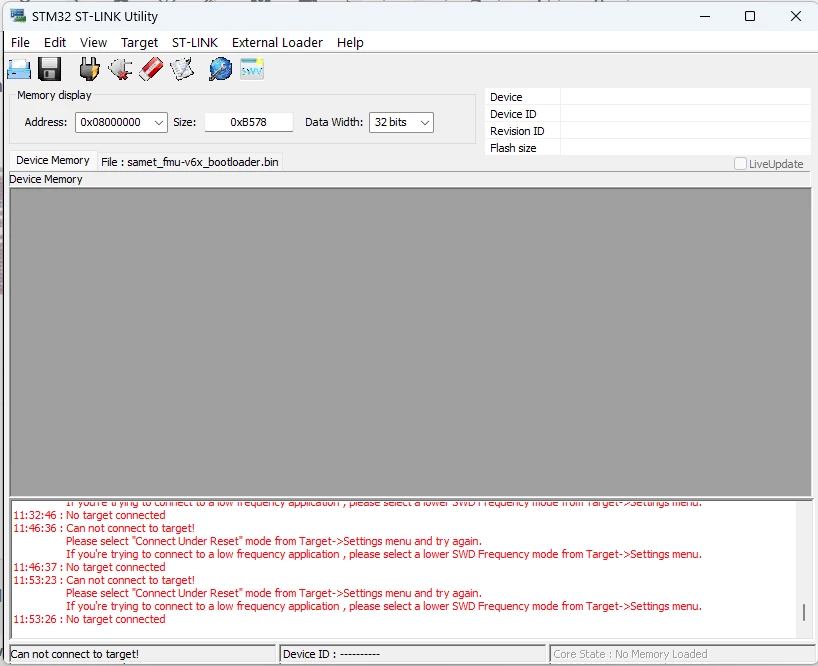Open the View menu
Viewport: 818px width, 666px height.
[x=93, y=43]
